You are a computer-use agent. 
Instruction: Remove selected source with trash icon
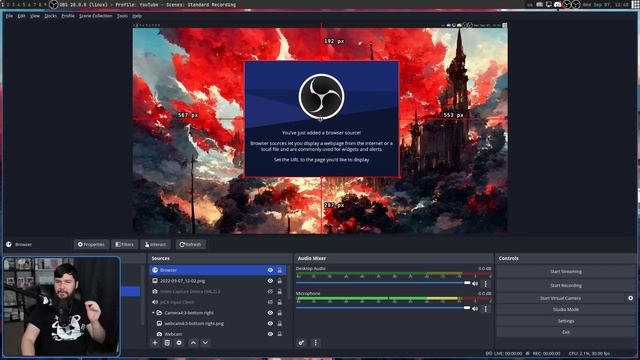(167, 343)
